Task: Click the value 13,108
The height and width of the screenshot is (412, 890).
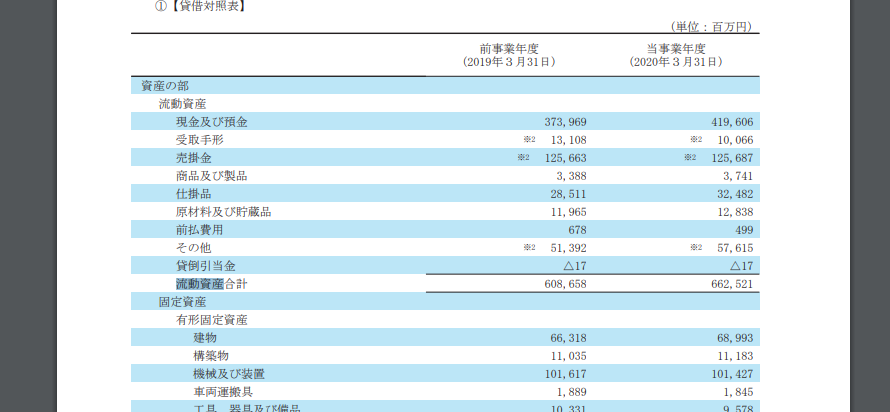Action: pos(568,140)
